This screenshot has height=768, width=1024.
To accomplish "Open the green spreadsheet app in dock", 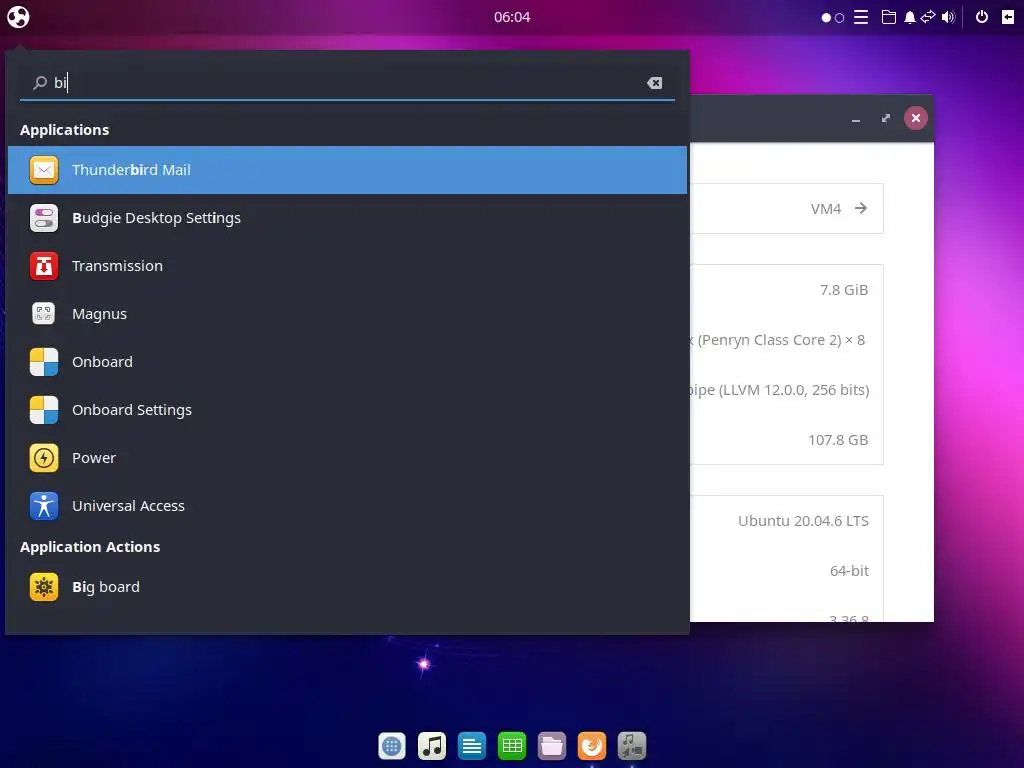I will tap(511, 746).
